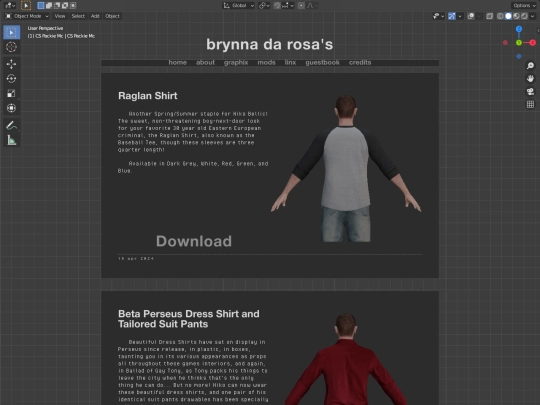Click the Download link for Raglan Shirt
Image resolution: width=540 pixels, height=405 pixels.
(194, 241)
